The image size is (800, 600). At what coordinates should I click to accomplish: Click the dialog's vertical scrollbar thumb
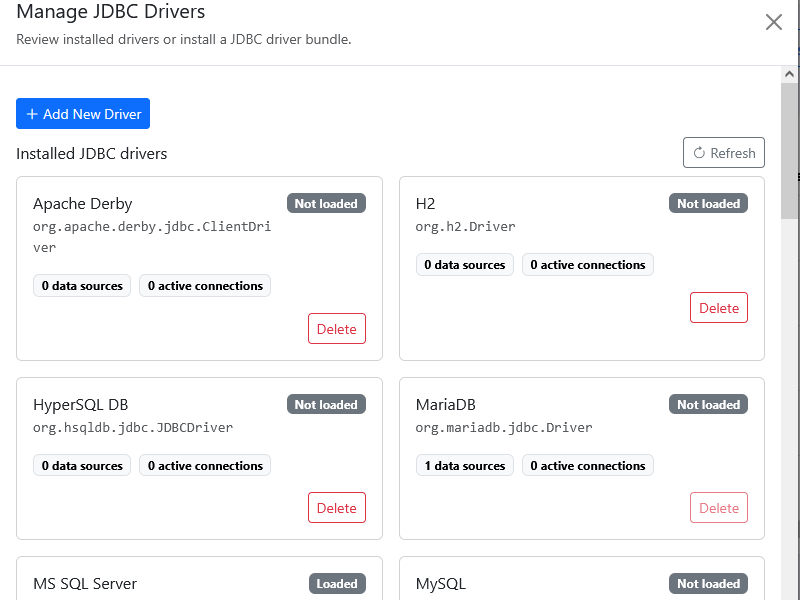(789, 151)
